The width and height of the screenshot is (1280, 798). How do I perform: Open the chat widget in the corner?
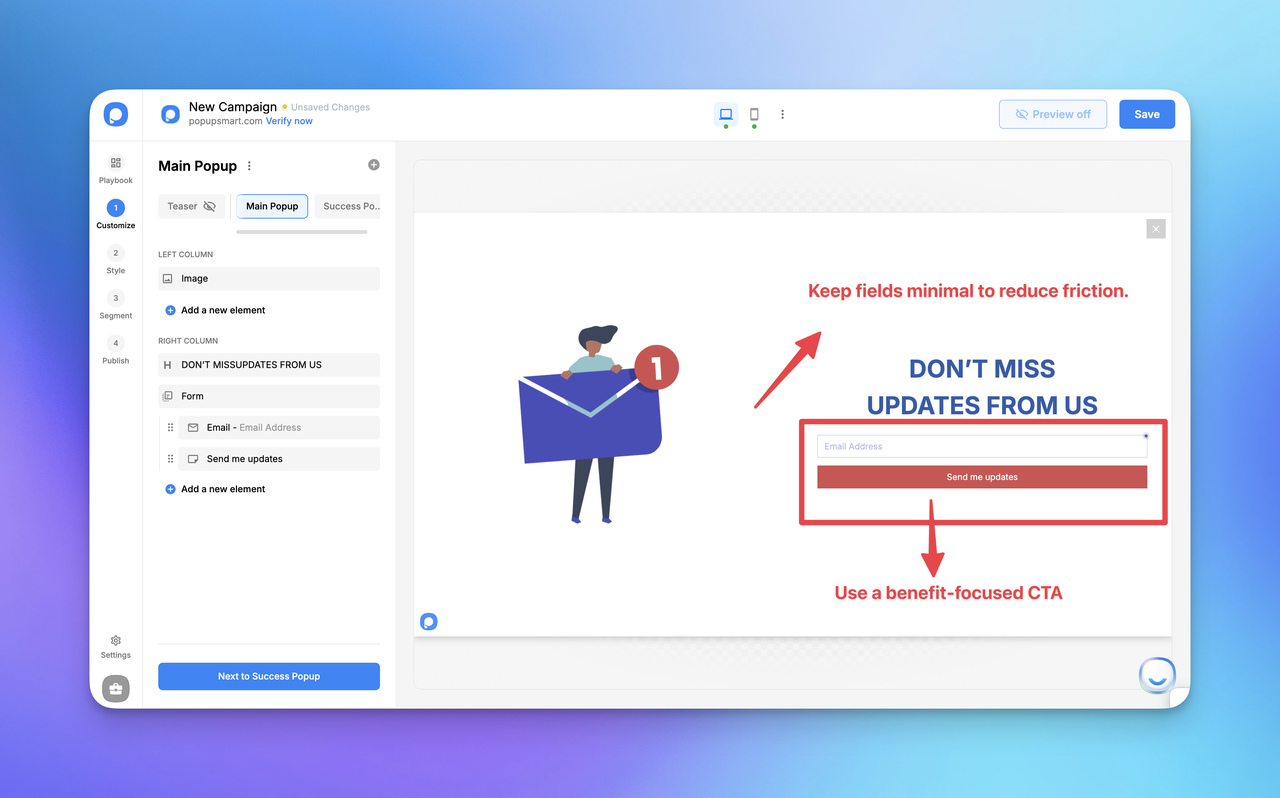click(1156, 675)
